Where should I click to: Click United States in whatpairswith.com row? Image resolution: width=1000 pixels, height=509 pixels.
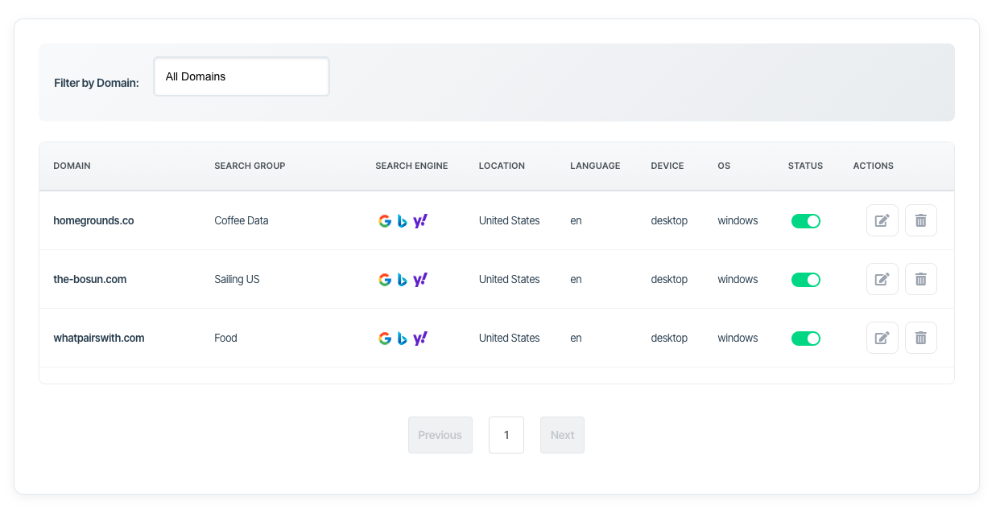point(509,338)
